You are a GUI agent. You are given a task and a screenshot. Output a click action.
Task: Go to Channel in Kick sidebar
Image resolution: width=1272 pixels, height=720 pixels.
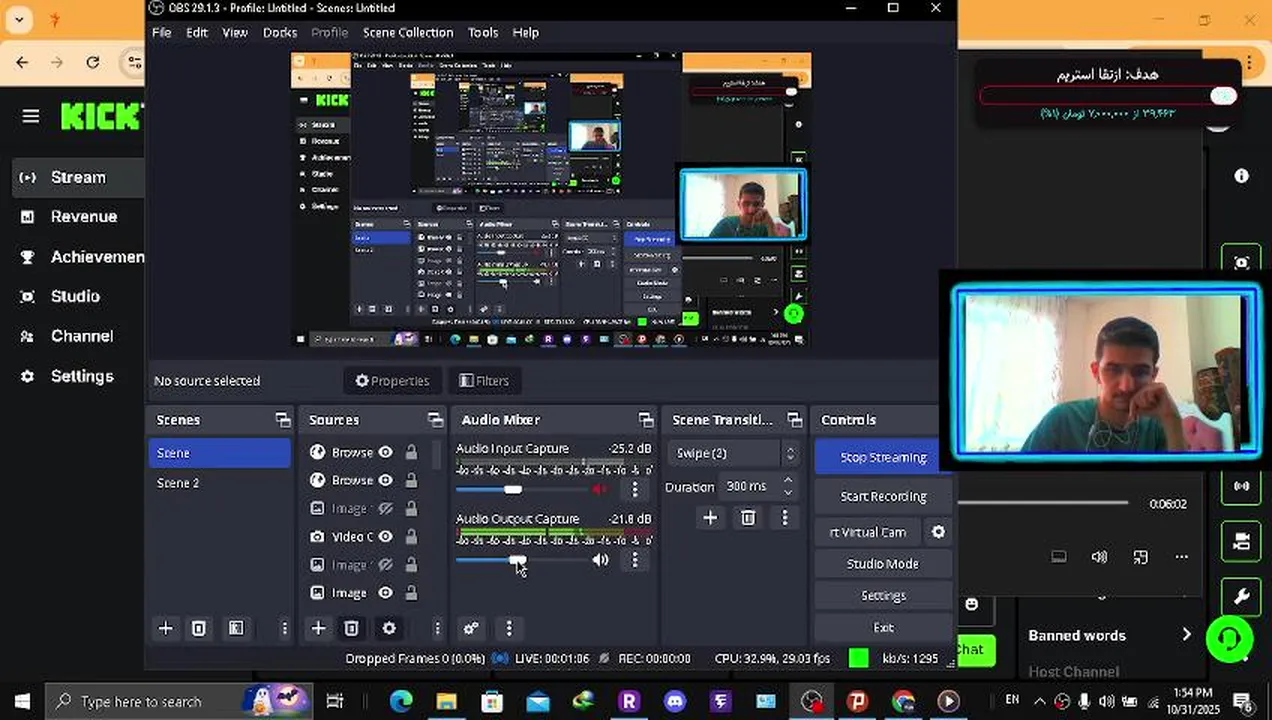pos(82,336)
